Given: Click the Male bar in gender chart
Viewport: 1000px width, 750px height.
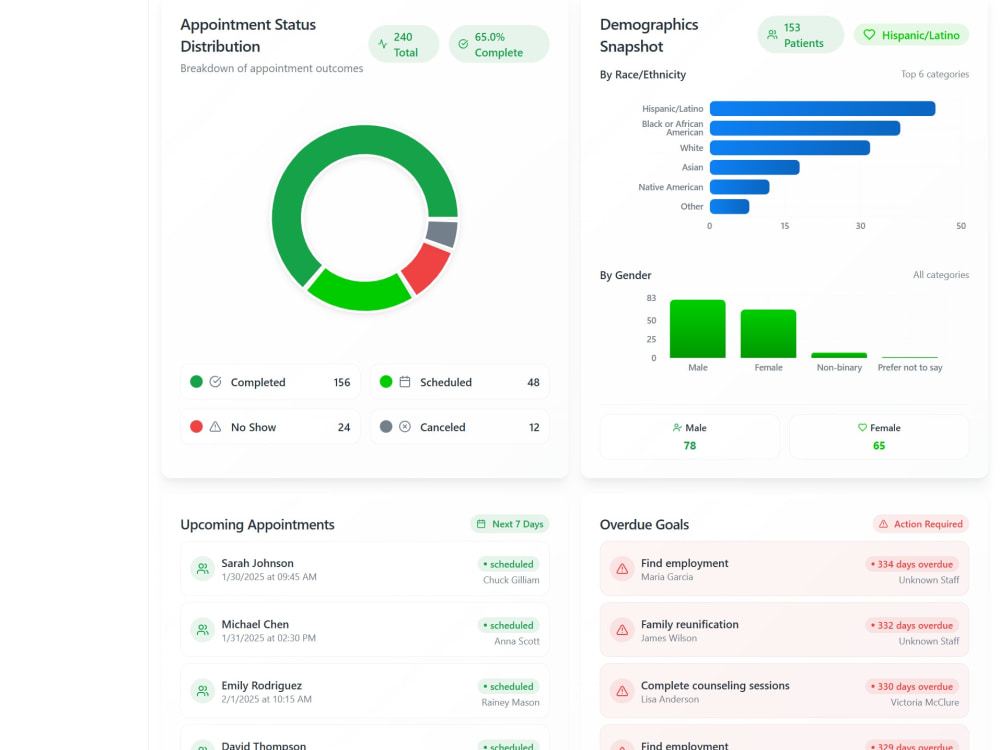Looking at the screenshot, I should click(698, 328).
